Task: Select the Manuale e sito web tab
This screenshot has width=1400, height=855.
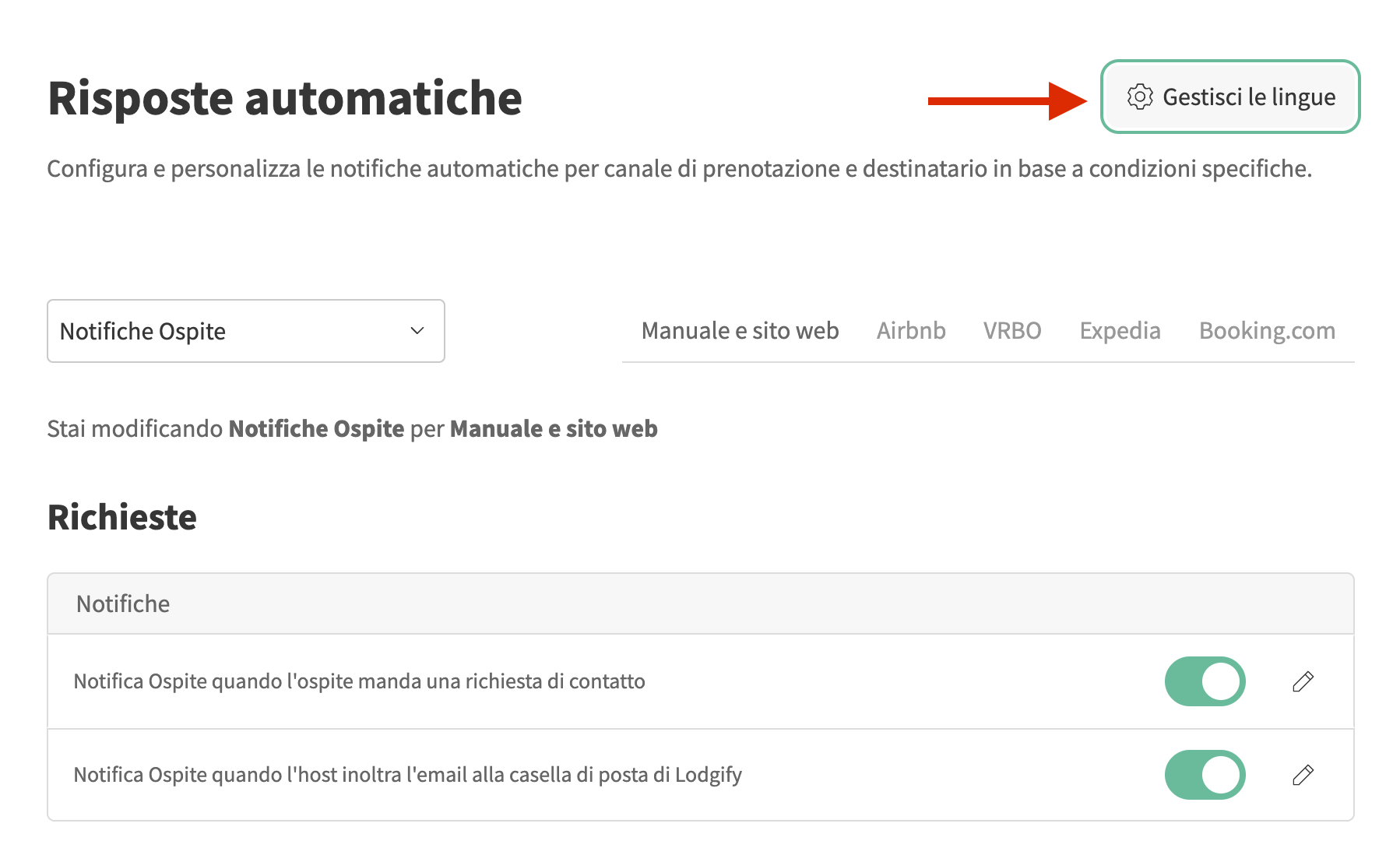Action: [x=740, y=331]
